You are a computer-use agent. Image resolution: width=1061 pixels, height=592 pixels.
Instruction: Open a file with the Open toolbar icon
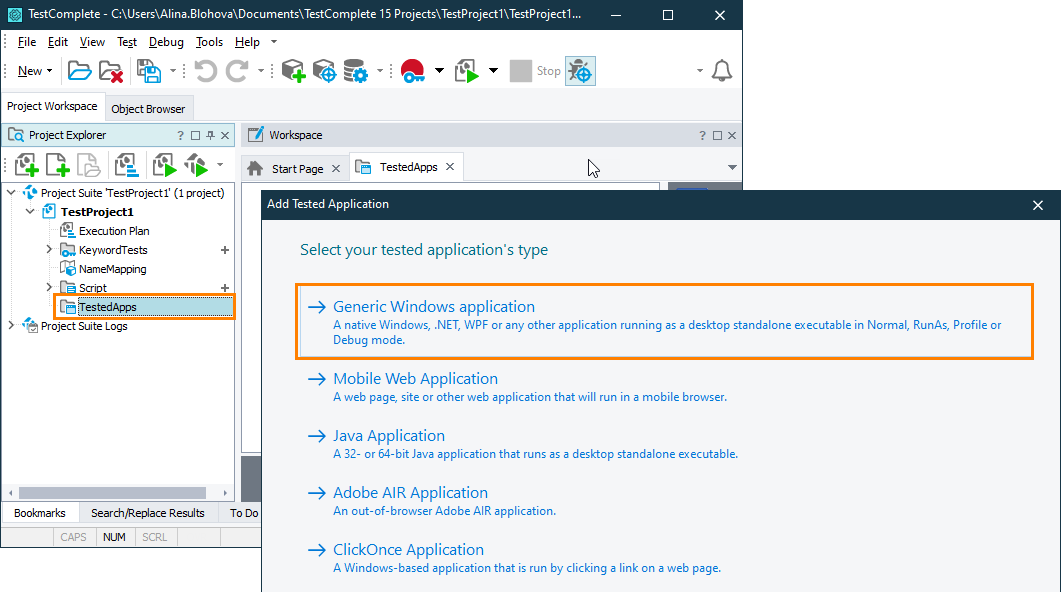[78, 71]
